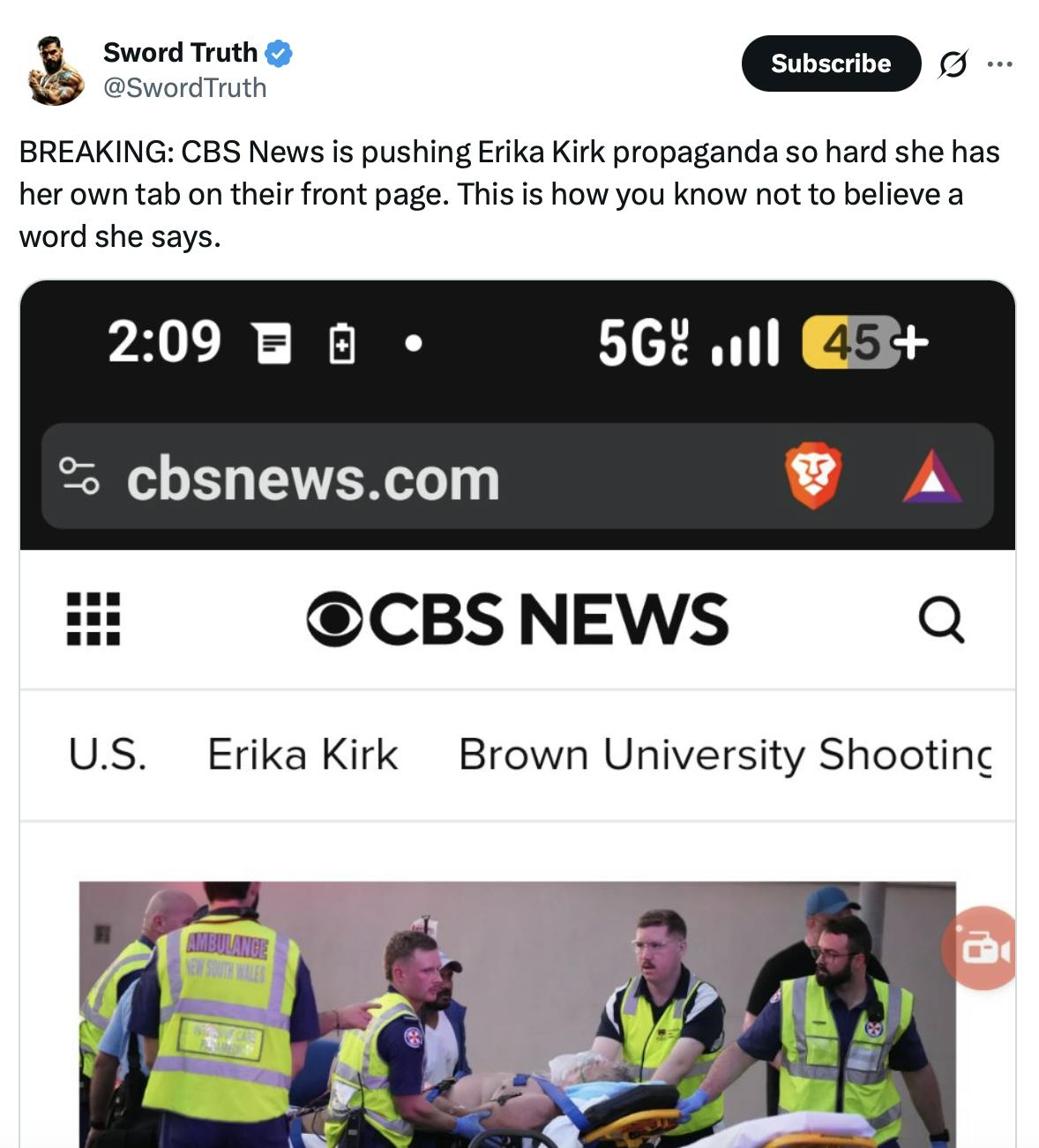Click the cbsnews.com address bar
Screen dimensions: 1039x1148
tap(518, 476)
